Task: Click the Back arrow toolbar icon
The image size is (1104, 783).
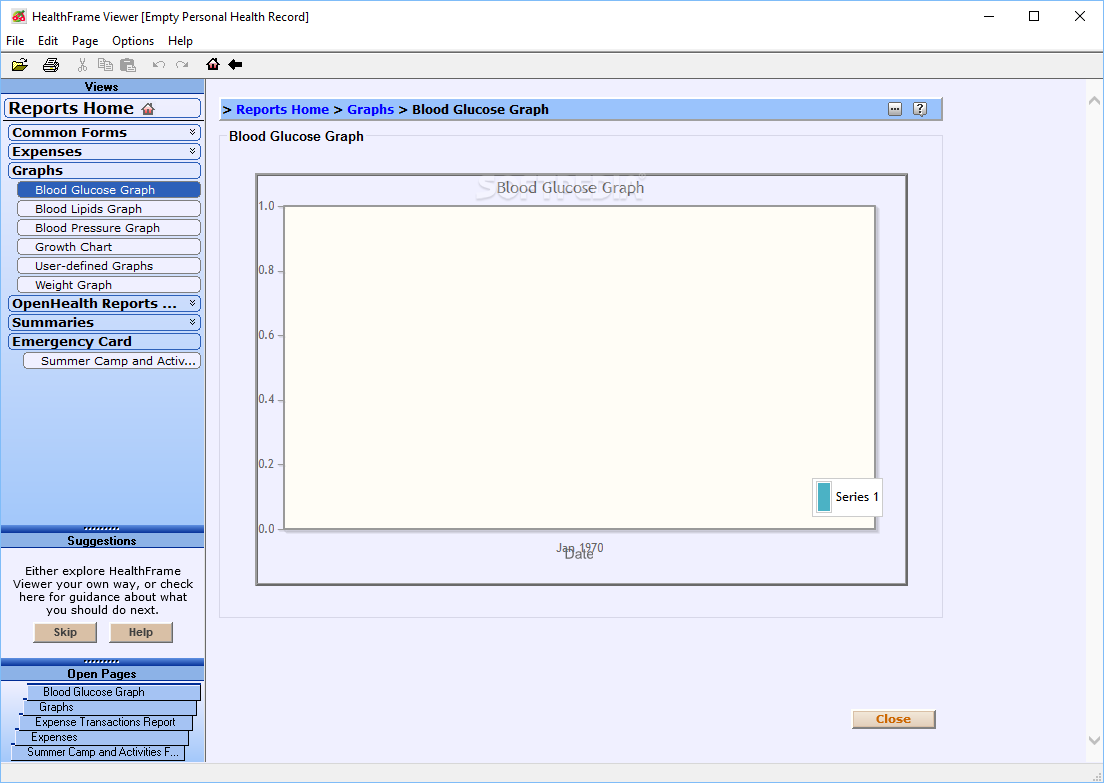Action: pyautogui.click(x=235, y=65)
